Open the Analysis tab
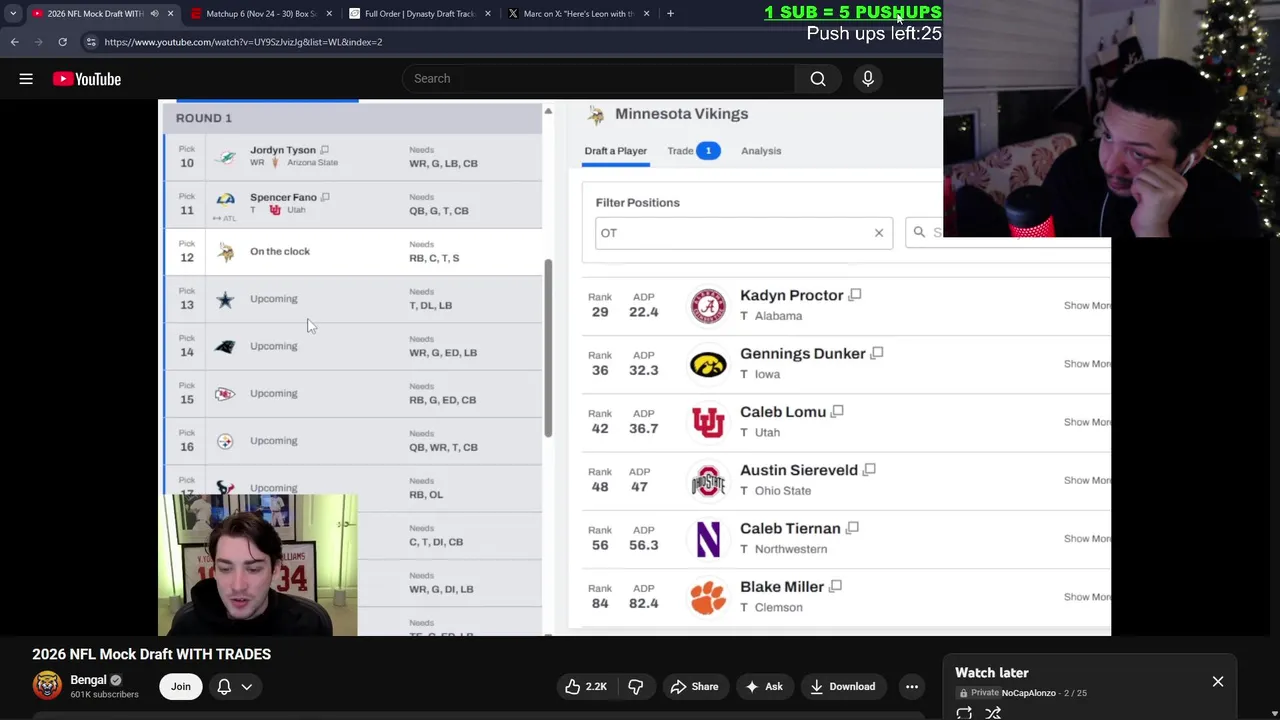 pos(761,151)
